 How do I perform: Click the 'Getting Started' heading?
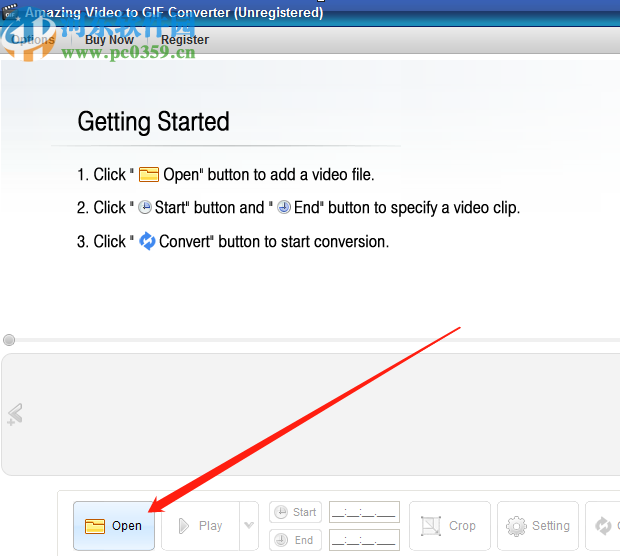[x=153, y=121]
